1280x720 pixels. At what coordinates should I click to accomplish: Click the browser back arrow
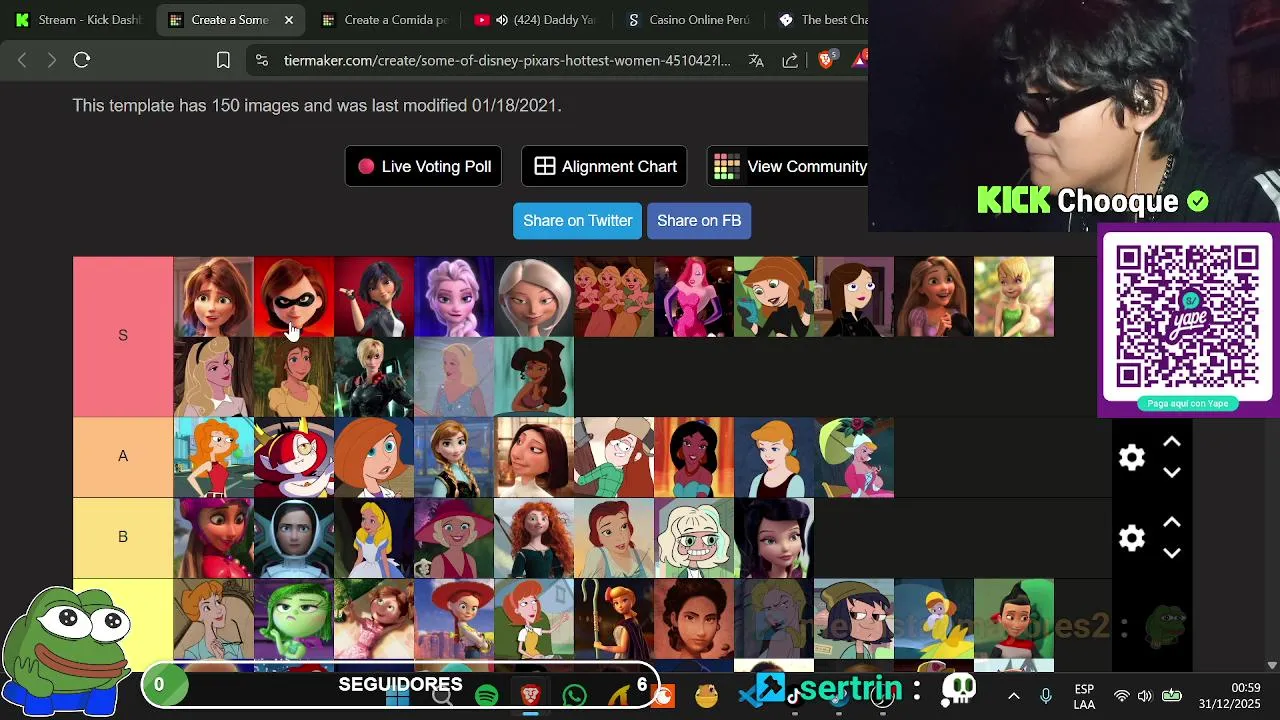coord(22,60)
